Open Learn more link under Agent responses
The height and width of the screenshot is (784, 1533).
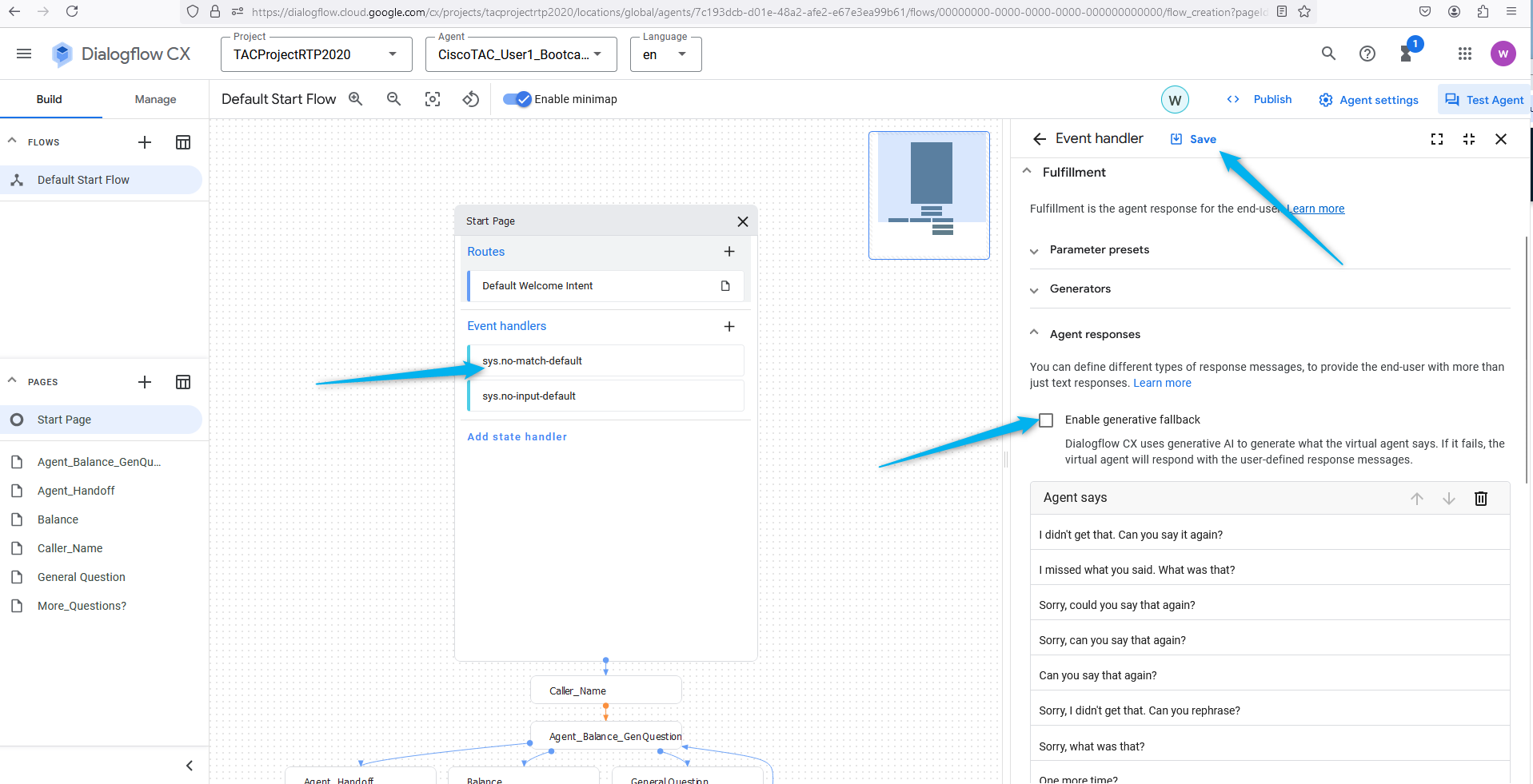point(1162,384)
